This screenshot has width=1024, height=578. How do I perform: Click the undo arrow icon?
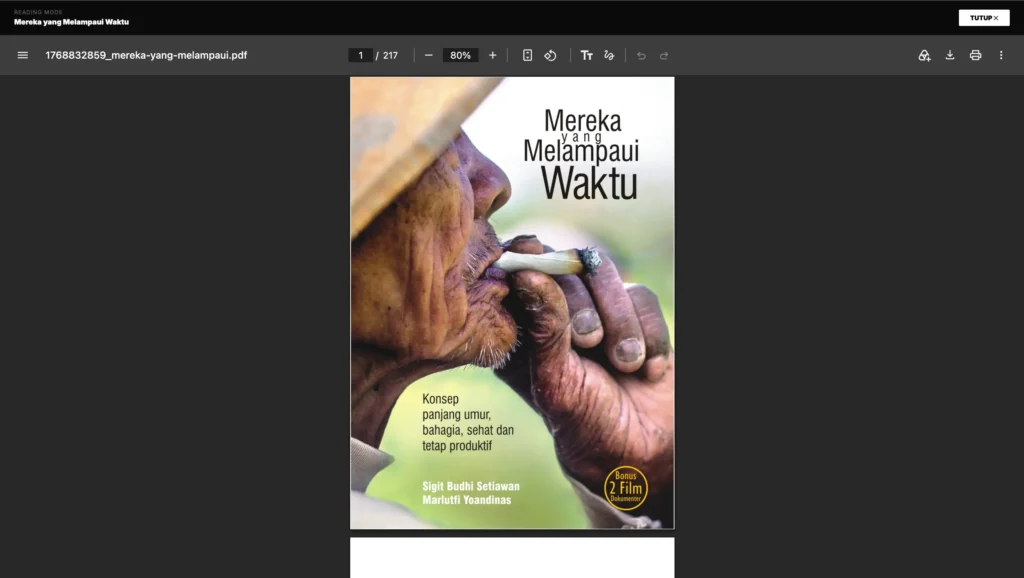[x=641, y=56]
